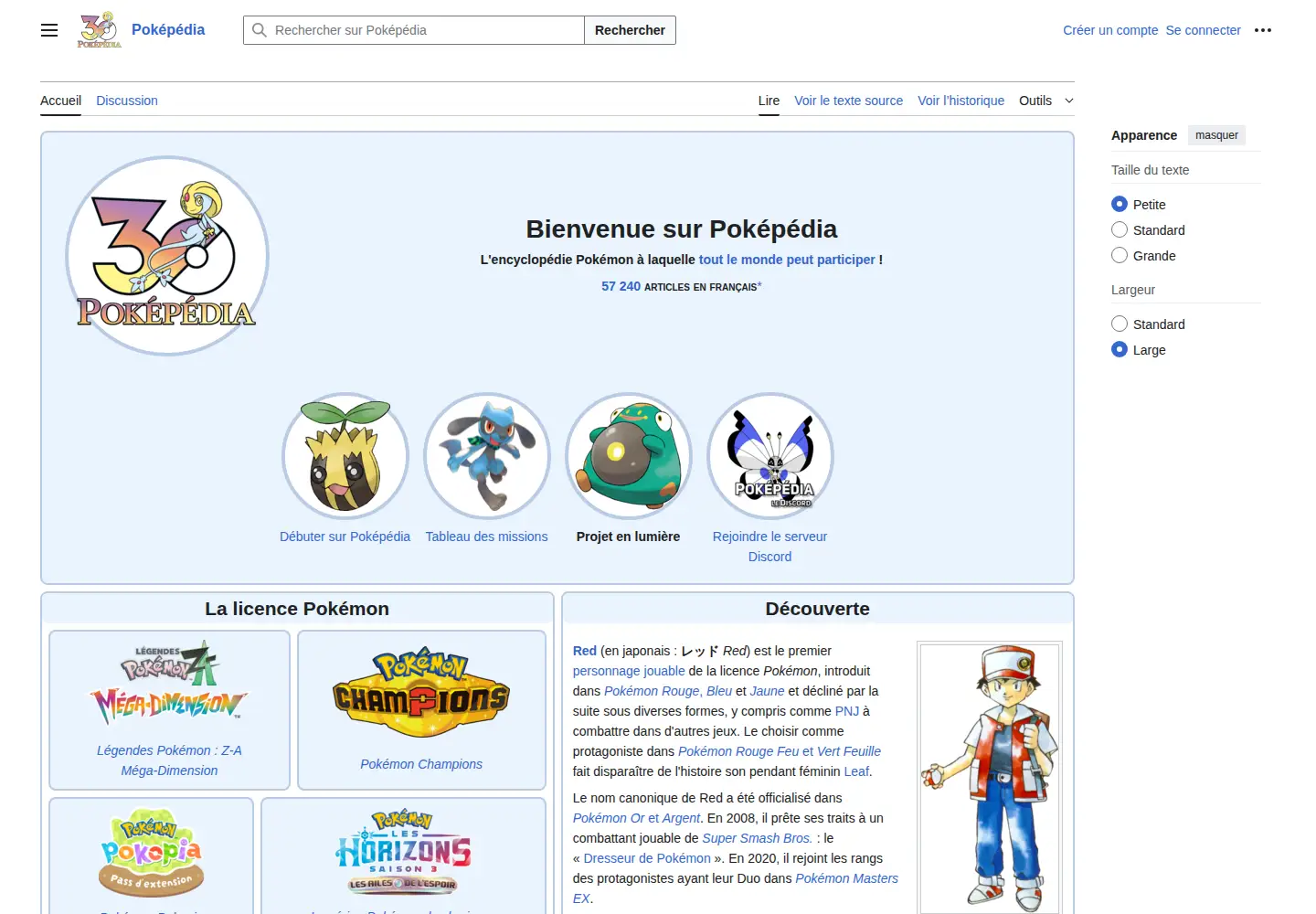Image resolution: width=1316 pixels, height=914 pixels.
Task: Follow 'tout le monde peut participer' link
Action: [x=787, y=260]
